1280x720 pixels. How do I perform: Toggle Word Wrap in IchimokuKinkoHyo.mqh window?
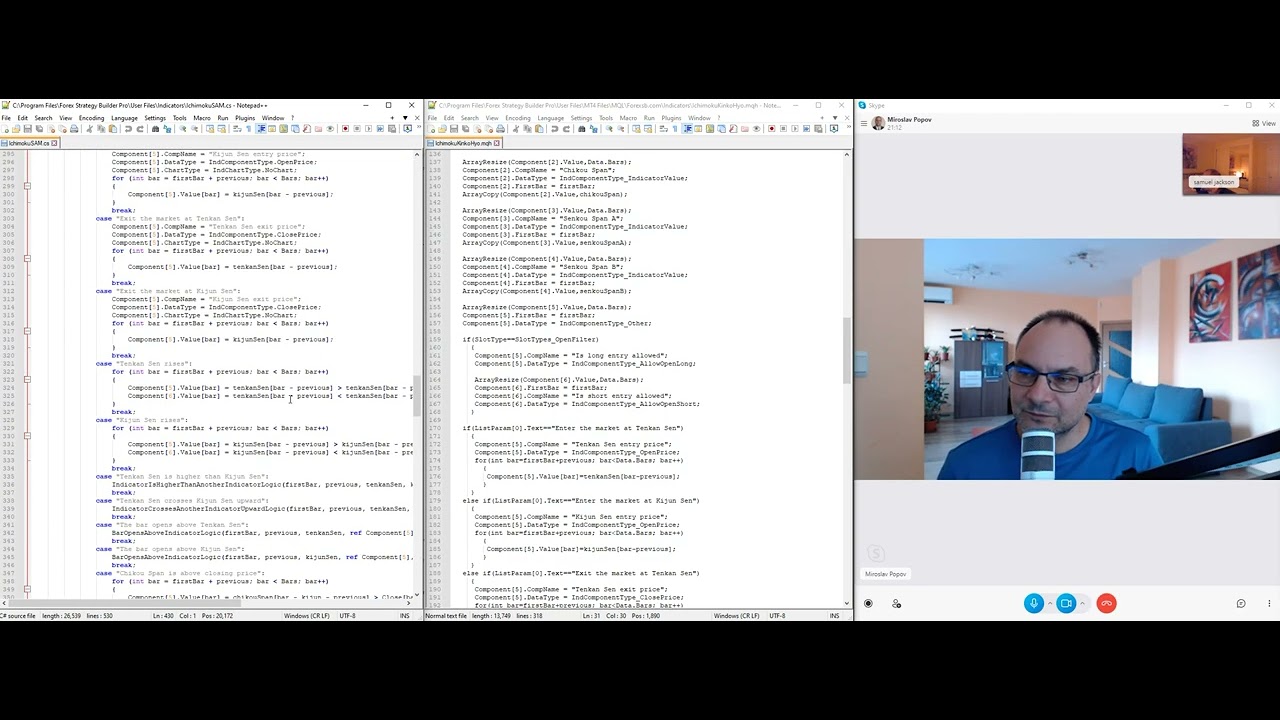[663, 129]
